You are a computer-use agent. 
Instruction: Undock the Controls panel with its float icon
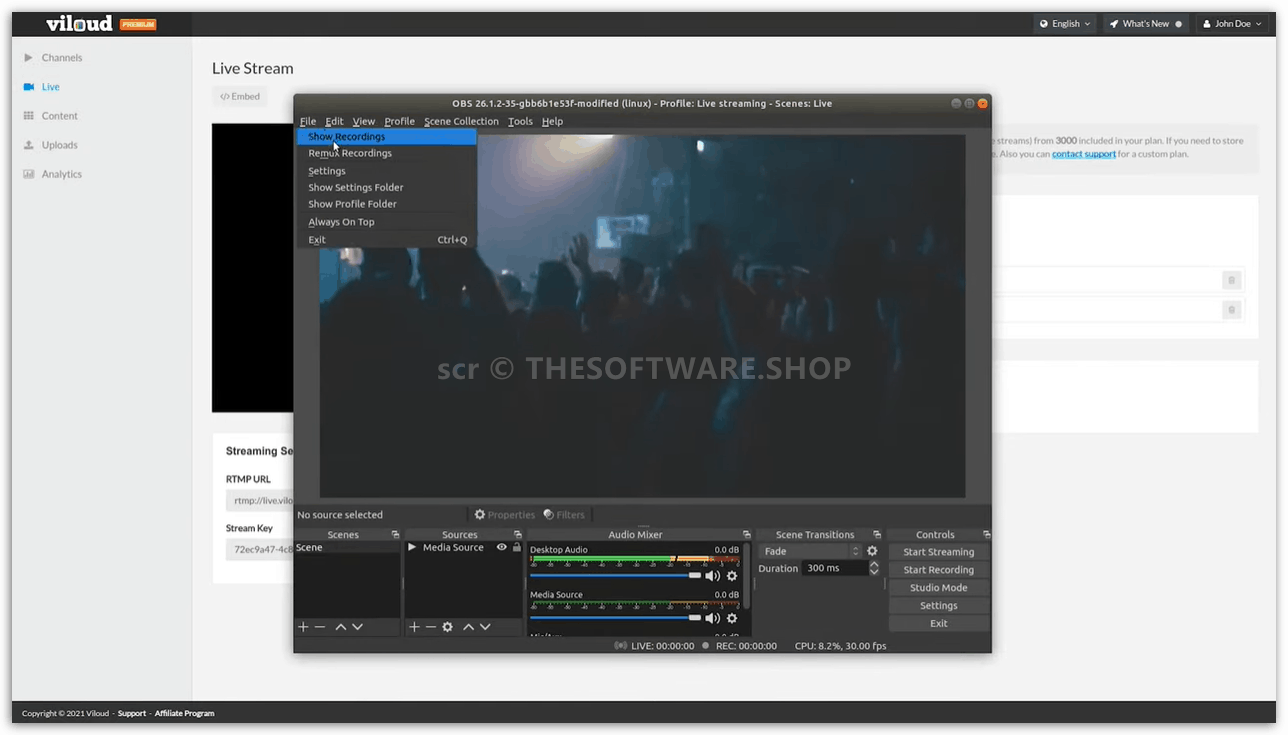tap(986, 535)
